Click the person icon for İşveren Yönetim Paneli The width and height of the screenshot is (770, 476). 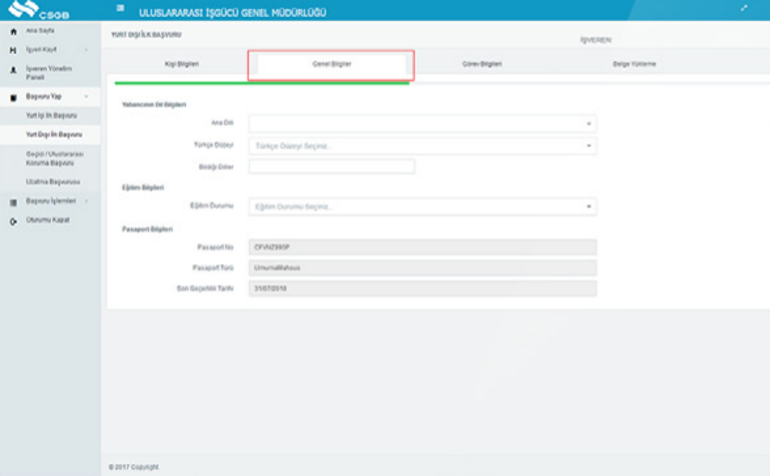coord(13,68)
